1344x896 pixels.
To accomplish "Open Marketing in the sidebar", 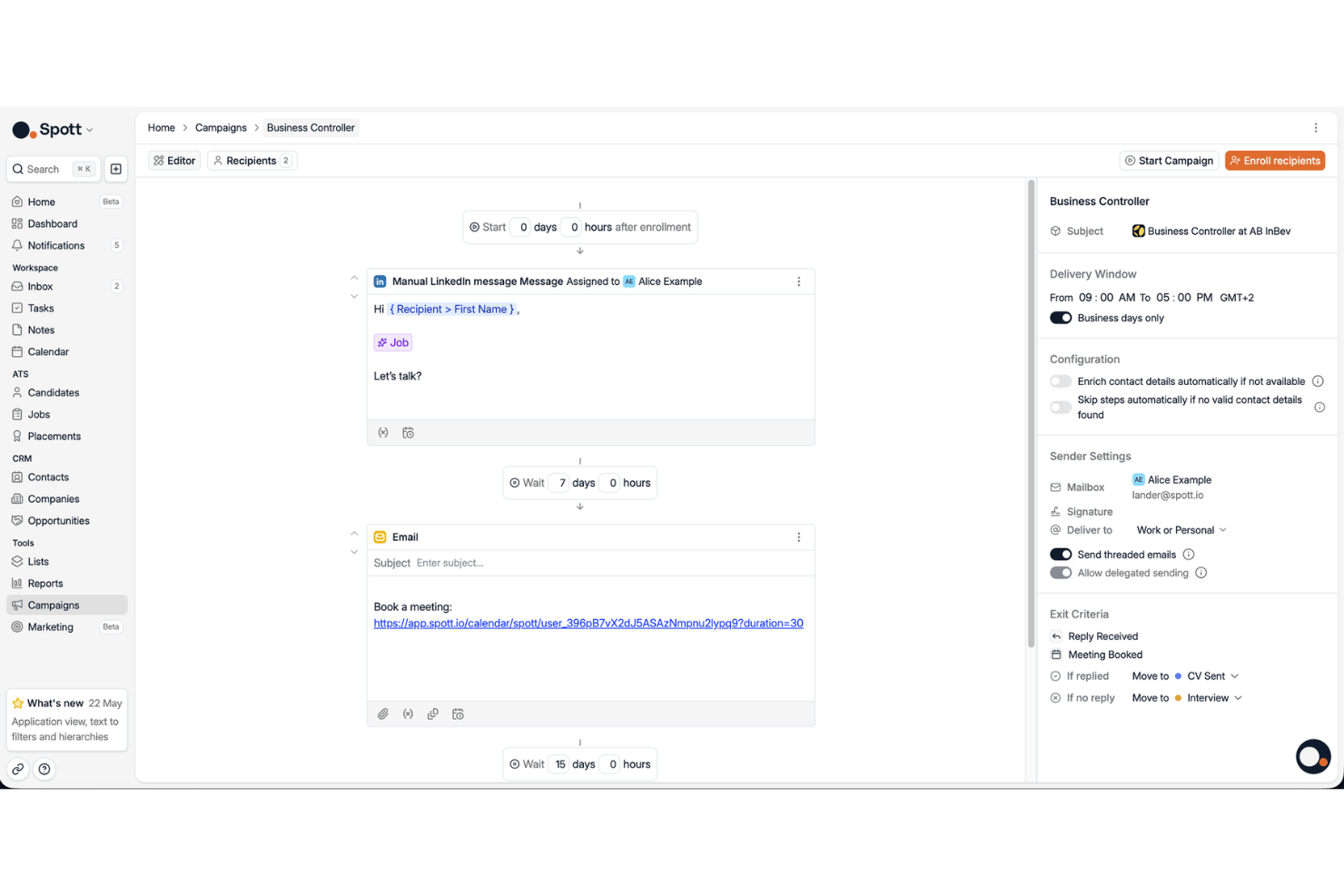I will 67,627.
